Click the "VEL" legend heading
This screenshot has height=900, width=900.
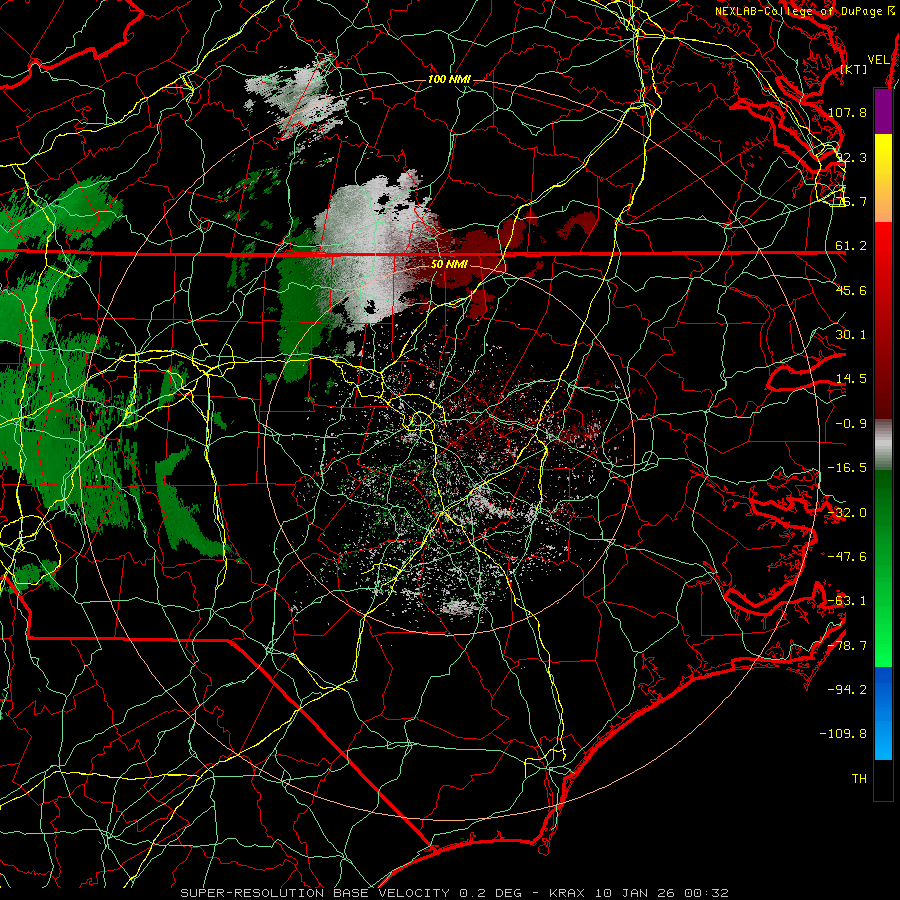click(878, 60)
